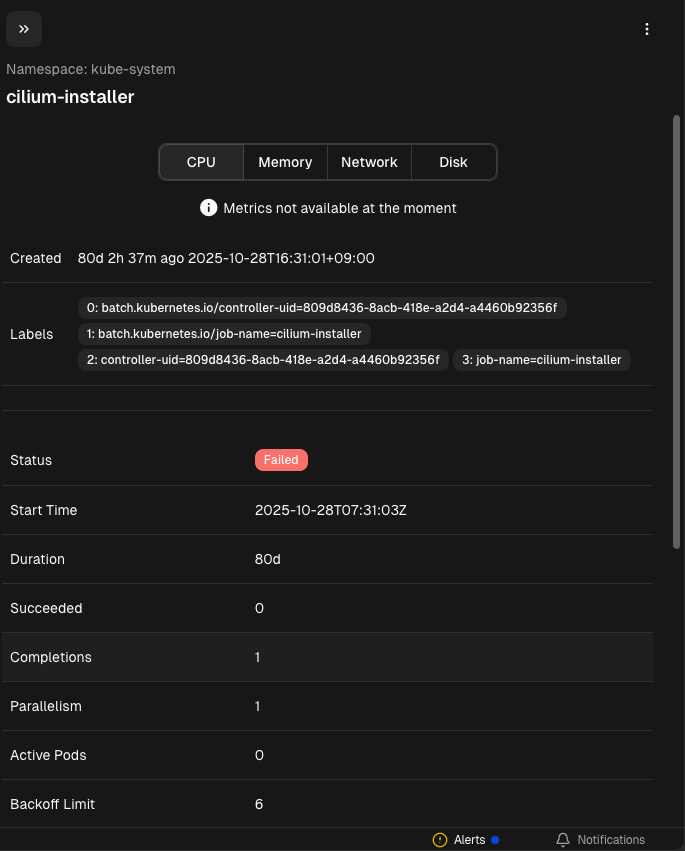Select the controller-uid label chip
The width and height of the screenshot is (685, 851).
click(263, 360)
